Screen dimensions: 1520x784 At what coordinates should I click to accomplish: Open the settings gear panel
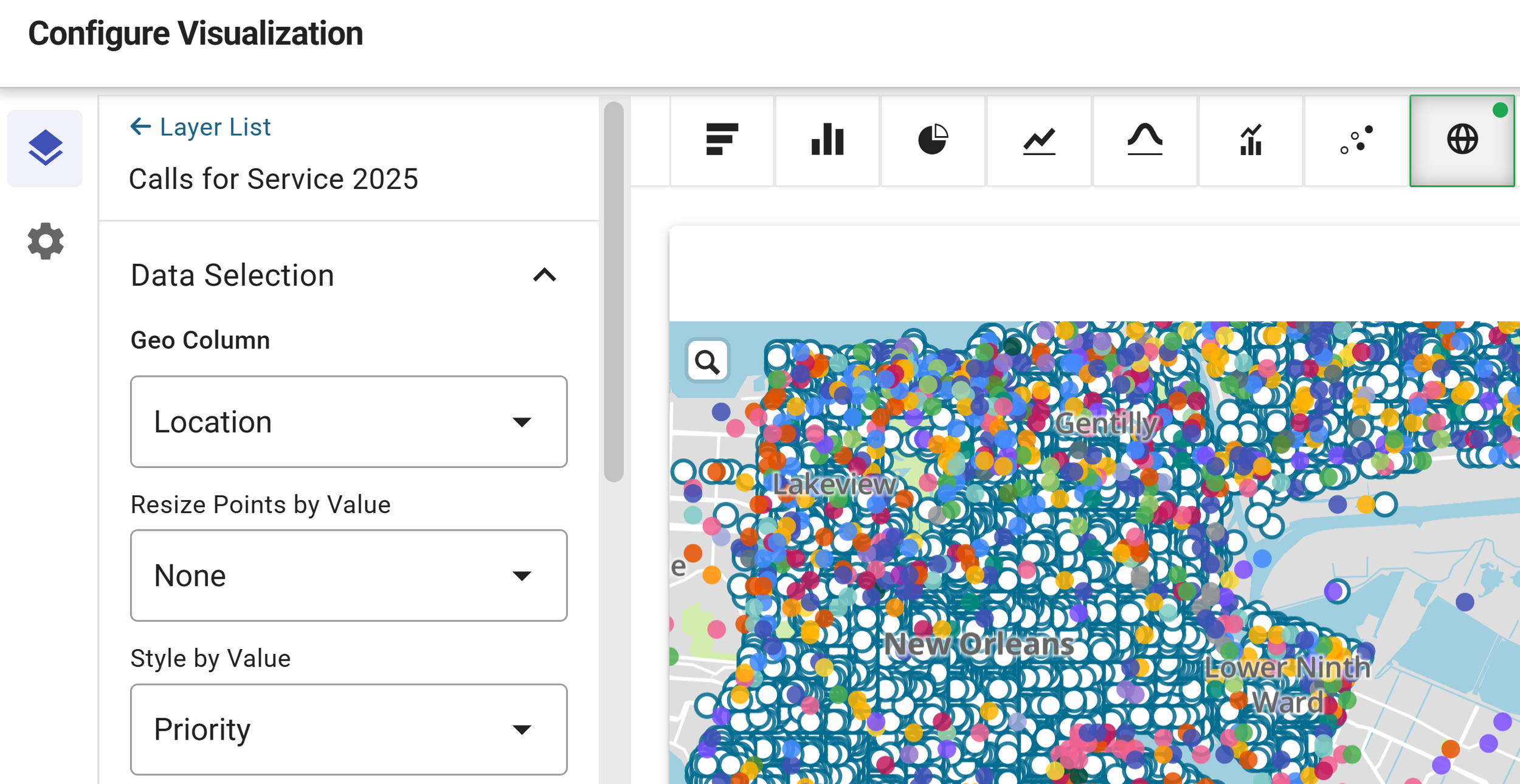pos(45,241)
